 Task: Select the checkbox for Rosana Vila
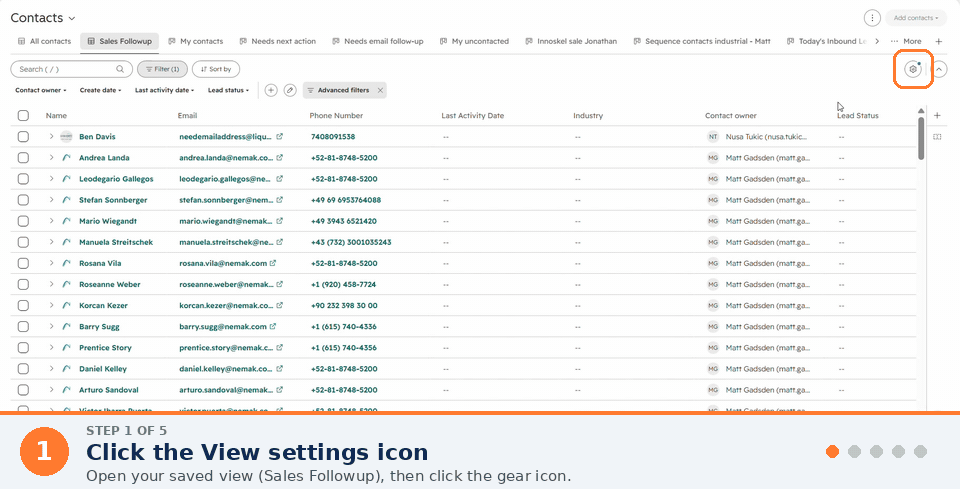[23, 263]
